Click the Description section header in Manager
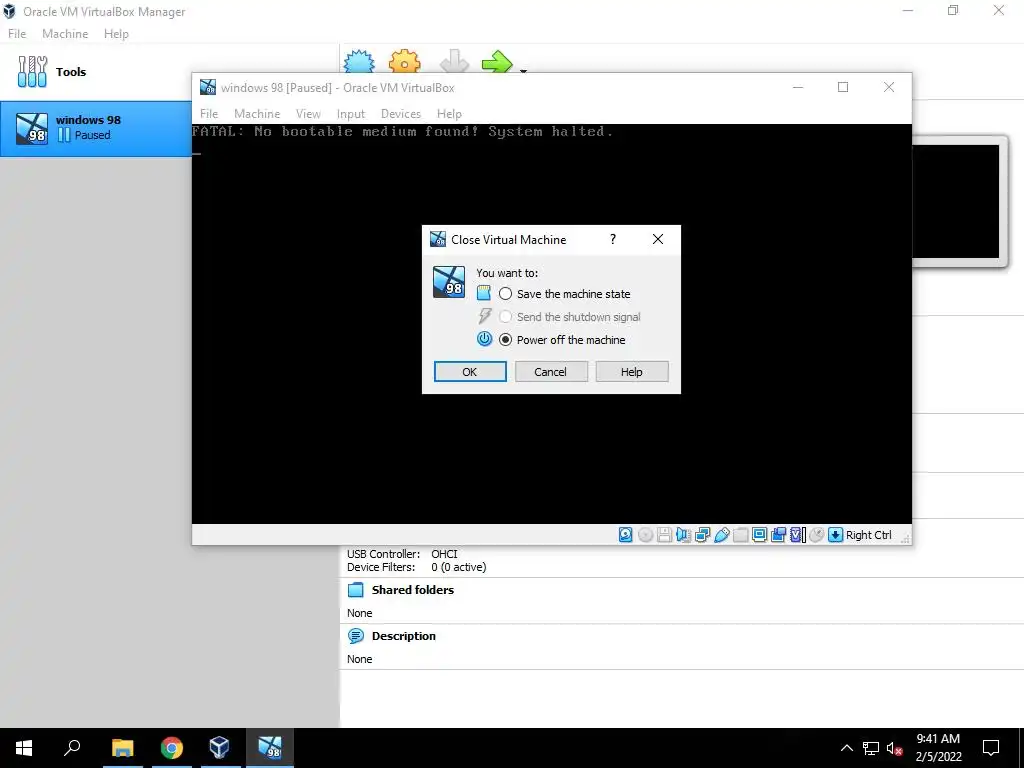The height and width of the screenshot is (768, 1024). coord(404,636)
